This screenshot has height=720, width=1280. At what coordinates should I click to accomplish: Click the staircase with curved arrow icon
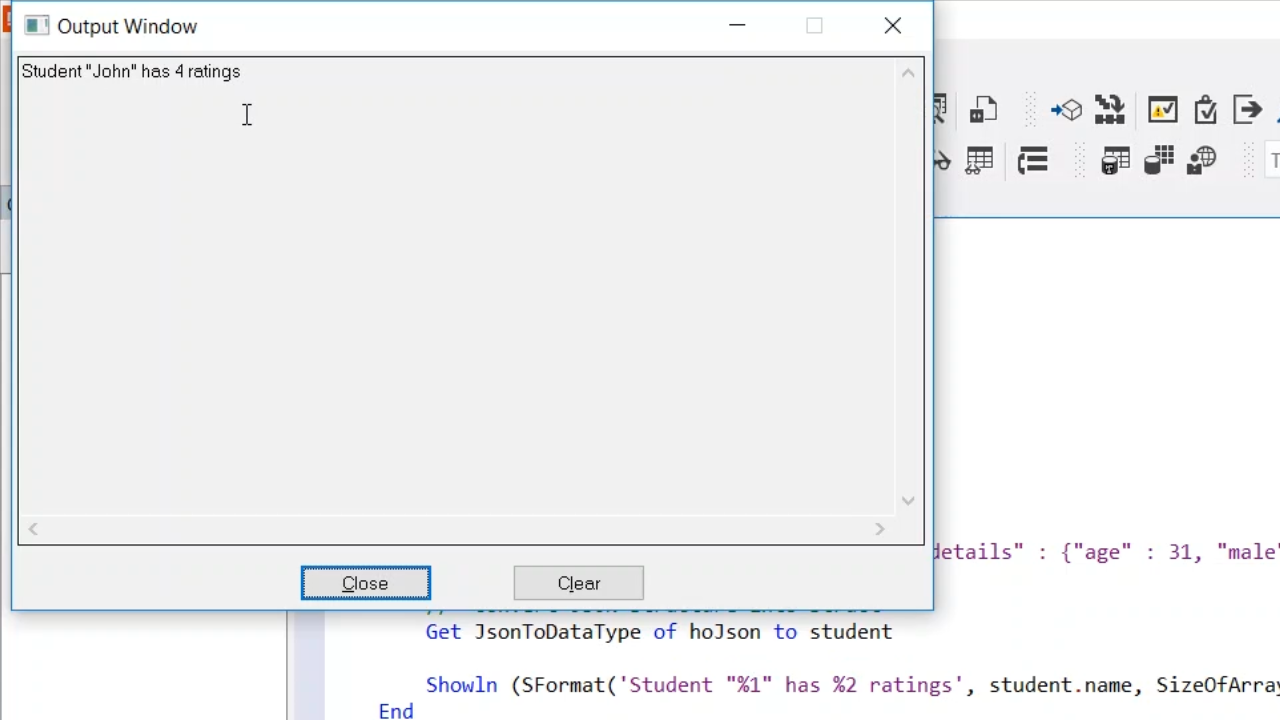tap(1109, 110)
